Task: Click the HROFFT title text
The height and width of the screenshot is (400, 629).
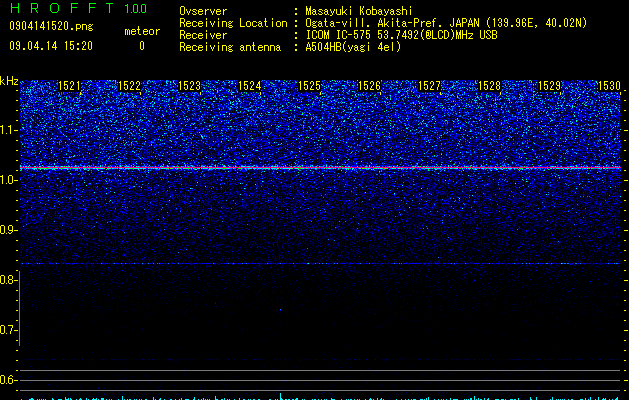Action: point(62,8)
